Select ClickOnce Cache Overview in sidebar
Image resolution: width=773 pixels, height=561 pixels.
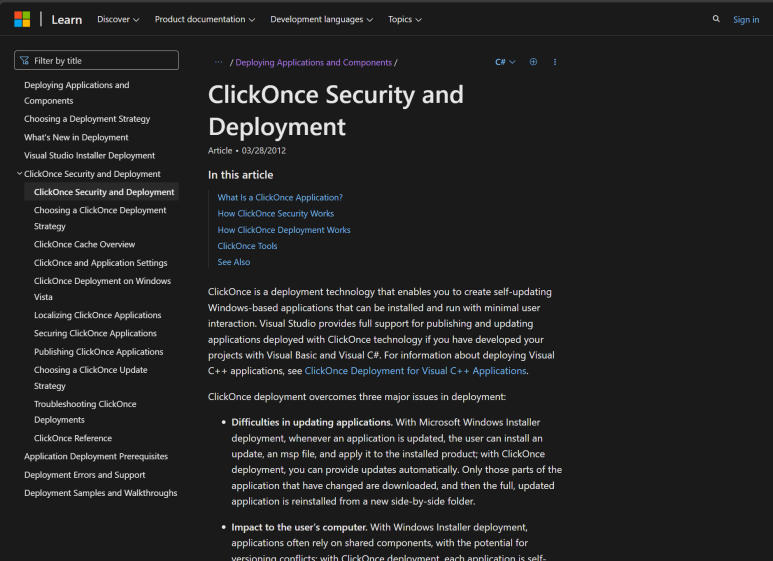84,245
